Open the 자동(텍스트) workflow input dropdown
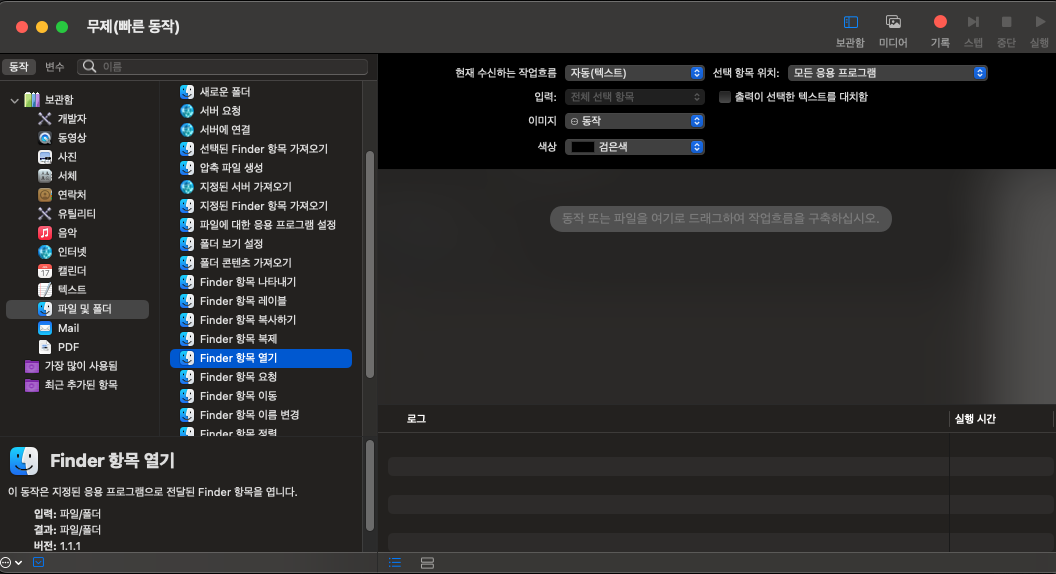The height and width of the screenshot is (574, 1056). pyautogui.click(x=634, y=73)
